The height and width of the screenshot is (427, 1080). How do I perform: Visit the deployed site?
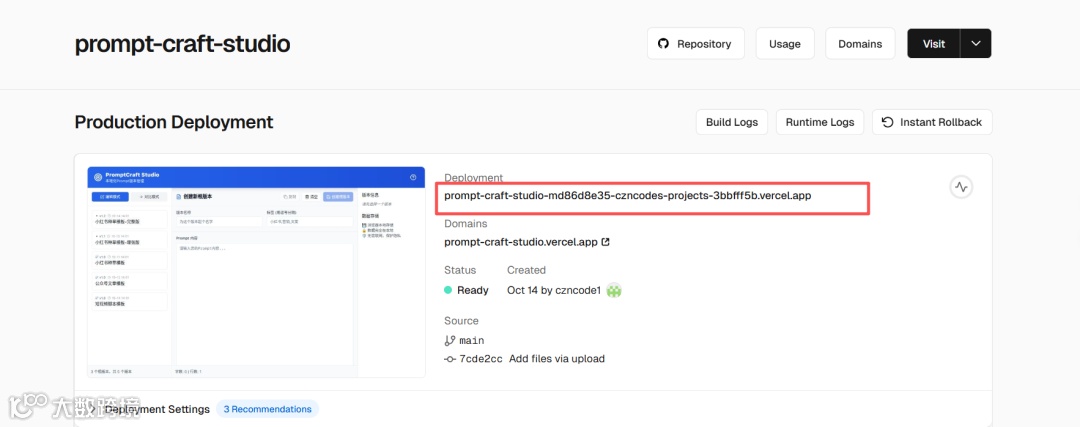coord(934,43)
